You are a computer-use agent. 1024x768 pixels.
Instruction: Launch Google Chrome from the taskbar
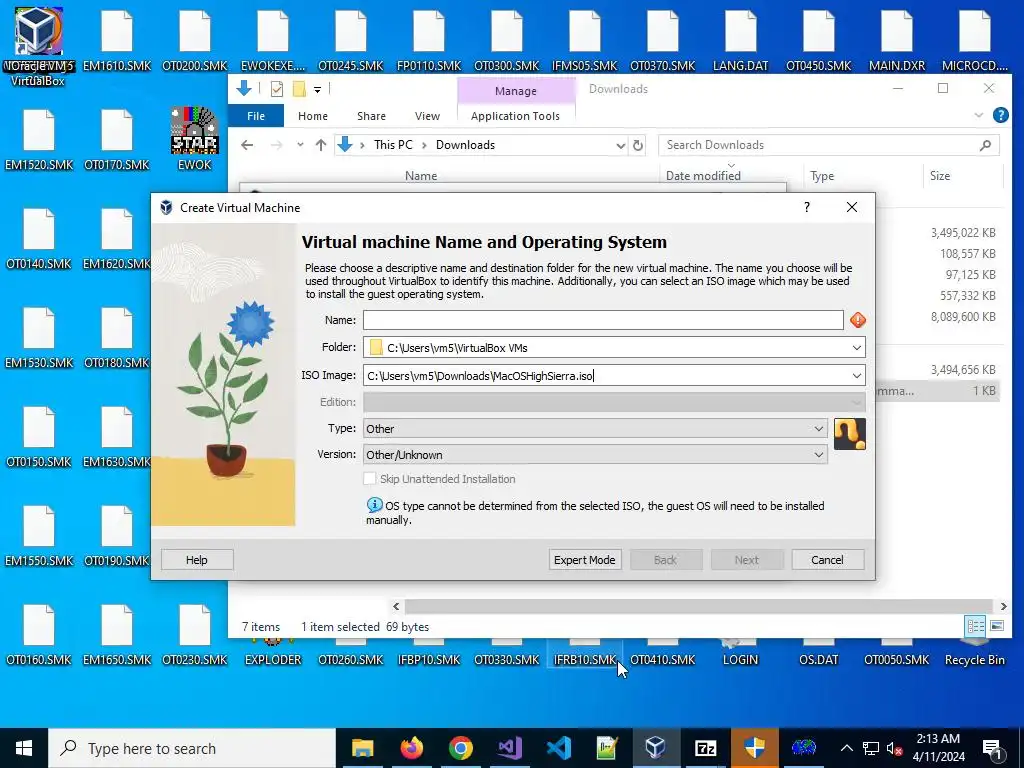point(460,748)
